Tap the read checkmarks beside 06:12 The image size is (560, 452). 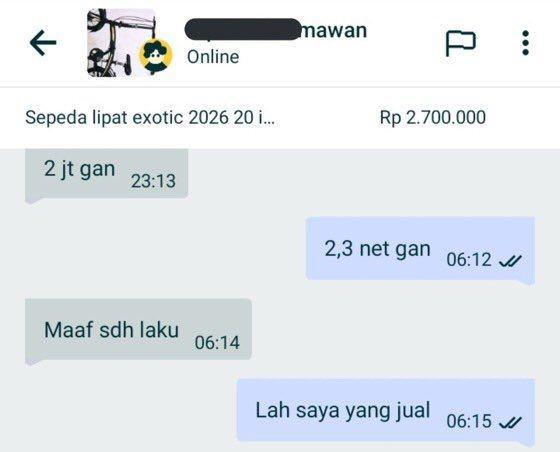click(x=510, y=261)
